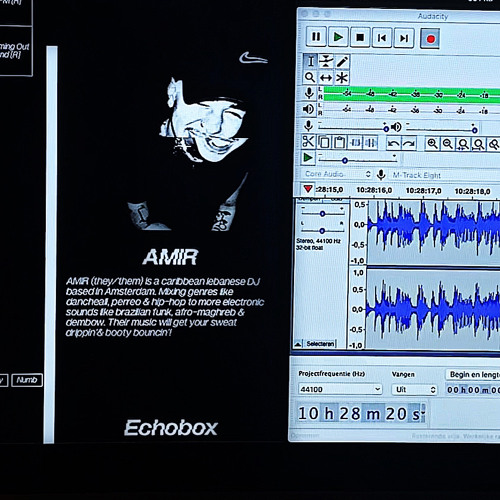Skip to the start of the project

coord(382,38)
